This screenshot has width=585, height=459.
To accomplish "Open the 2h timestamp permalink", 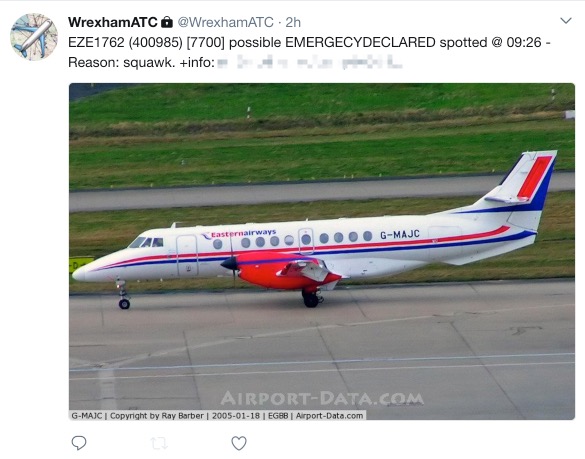I will click(293, 22).
